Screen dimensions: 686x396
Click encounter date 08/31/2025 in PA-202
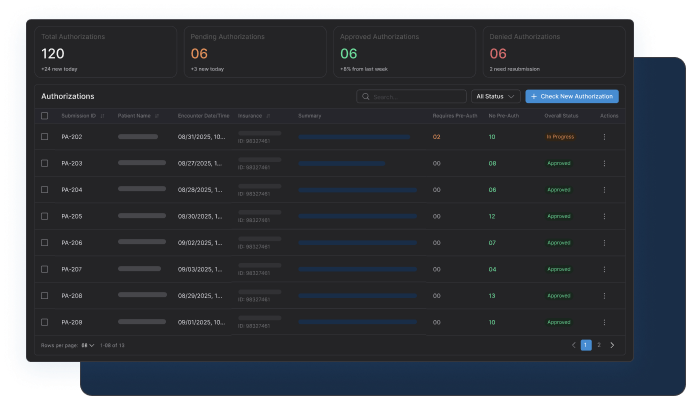(x=202, y=137)
